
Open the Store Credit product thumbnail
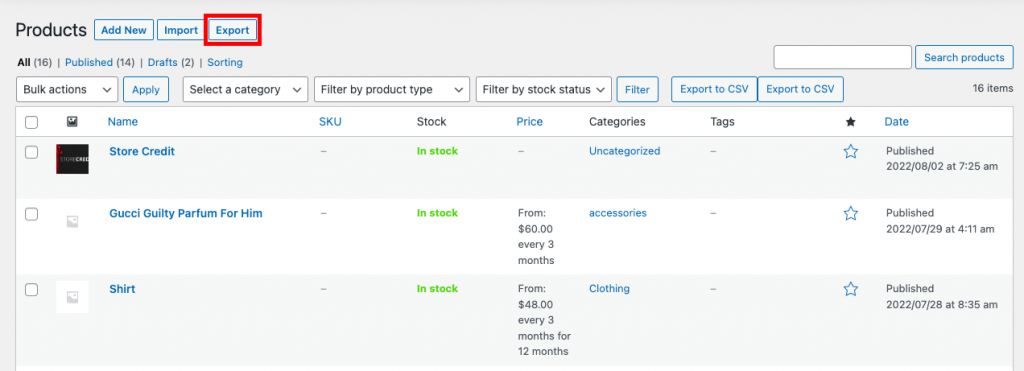(x=72, y=159)
